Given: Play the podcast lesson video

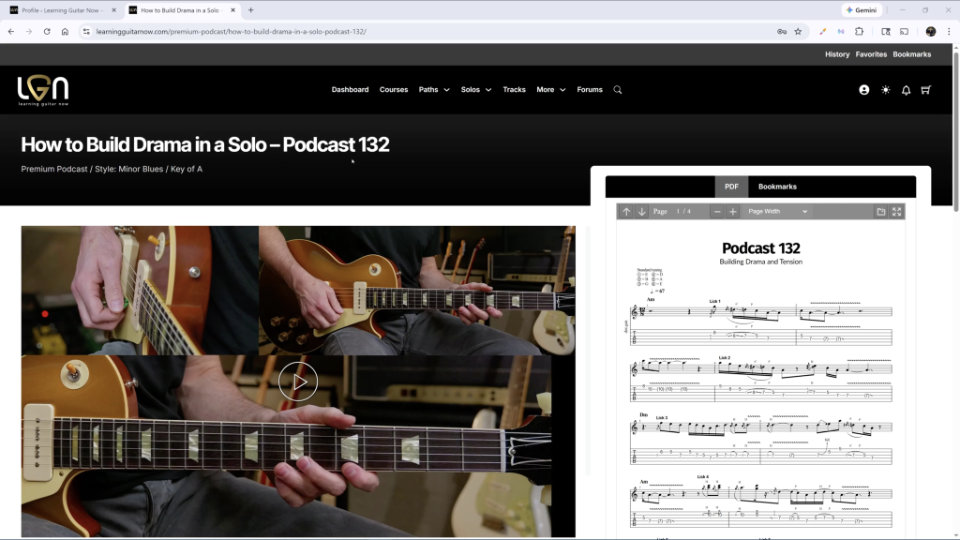Looking at the screenshot, I should click(x=298, y=381).
